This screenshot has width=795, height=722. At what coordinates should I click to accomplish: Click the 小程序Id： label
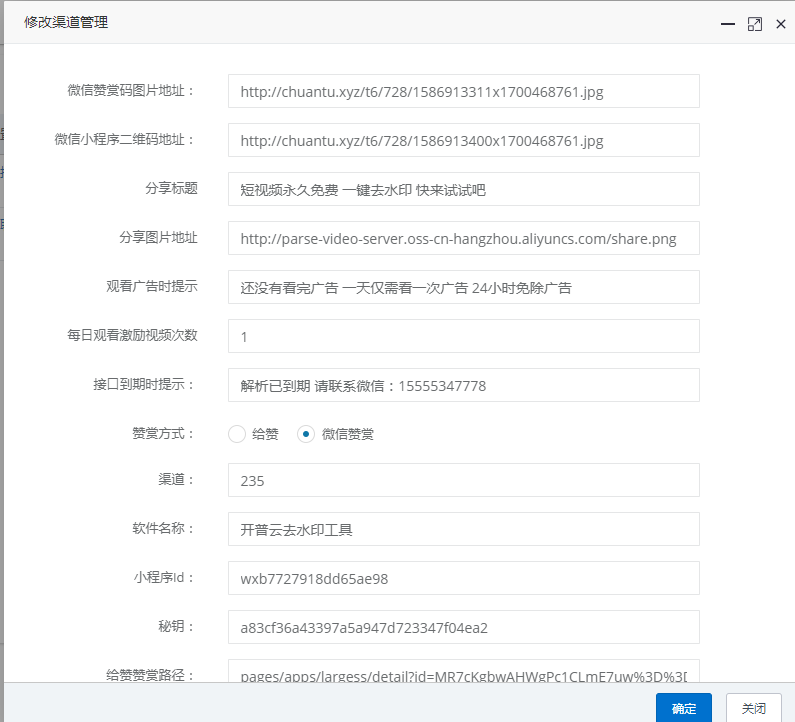pos(164,577)
